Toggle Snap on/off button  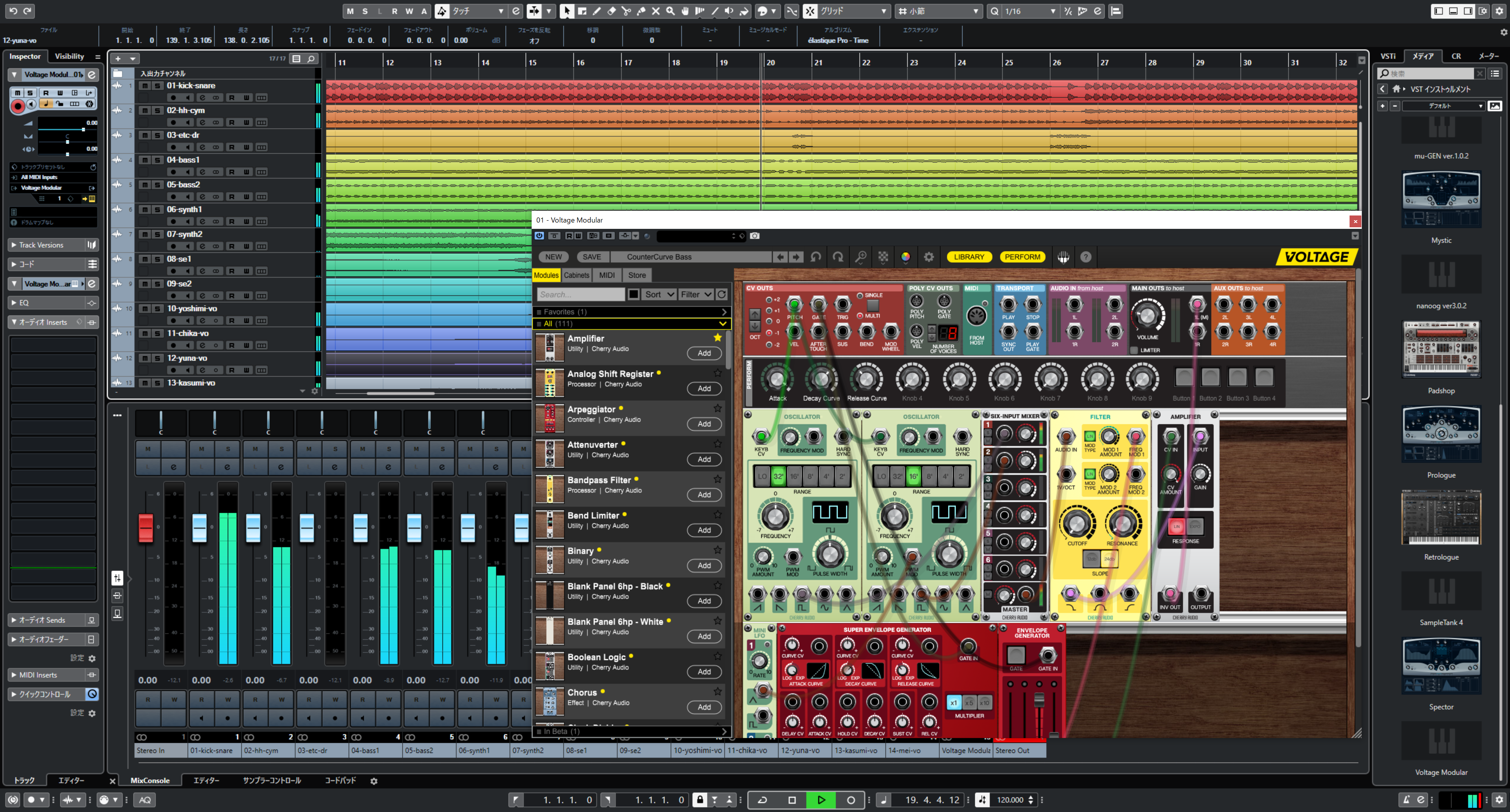click(x=810, y=11)
